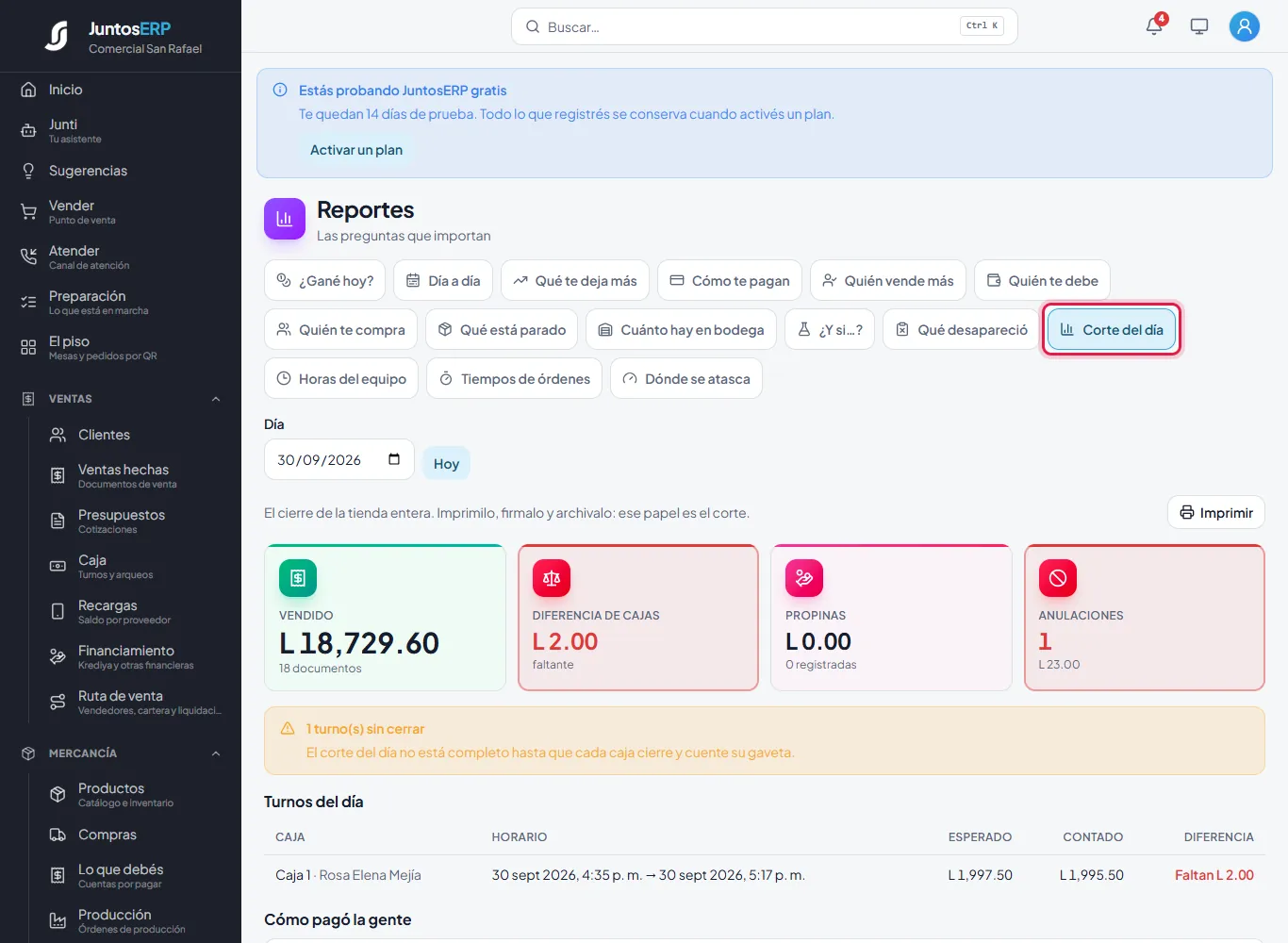Select the Horas del equipo tab

coord(341,378)
